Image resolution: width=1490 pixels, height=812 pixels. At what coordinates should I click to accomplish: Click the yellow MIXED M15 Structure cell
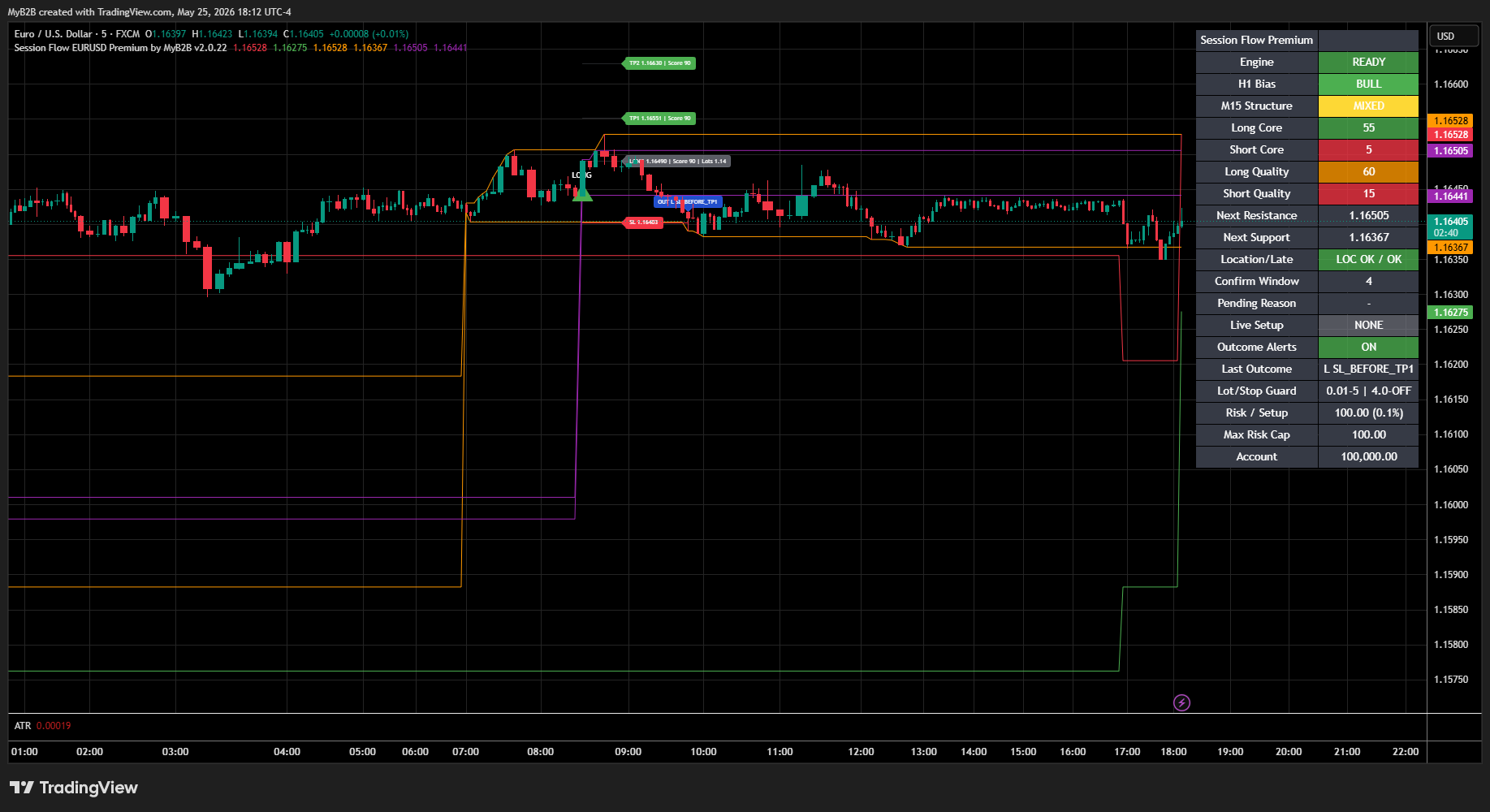tap(1368, 106)
